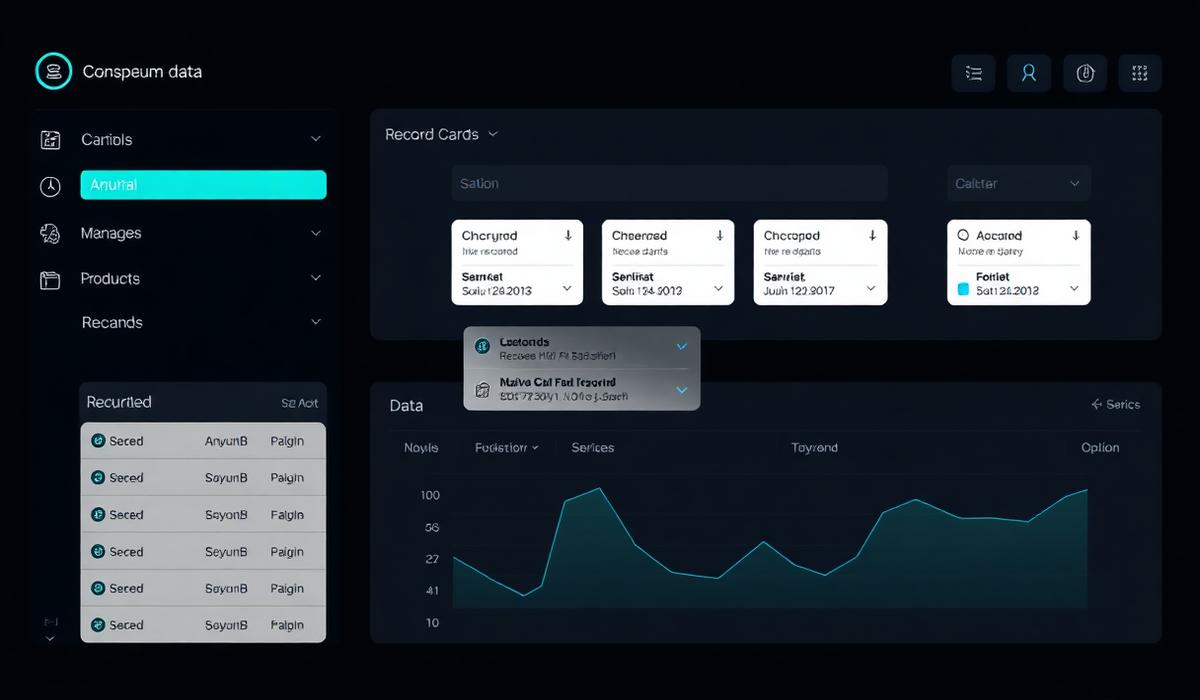Viewport: 1200px width, 700px height.
Task: Click the timer icon in the top bar
Action: click(x=1085, y=73)
